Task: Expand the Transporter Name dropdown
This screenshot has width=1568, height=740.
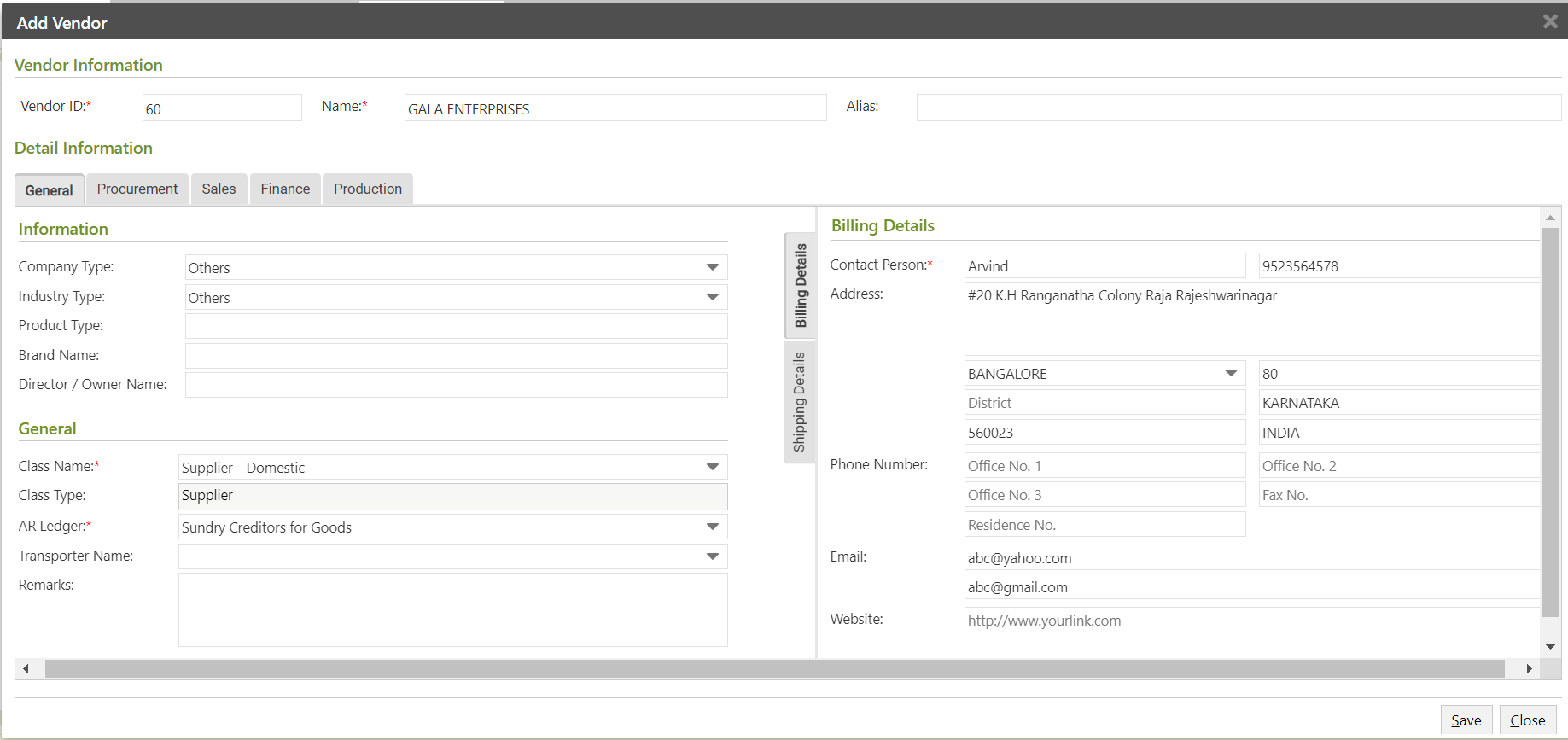Action: 713,556
